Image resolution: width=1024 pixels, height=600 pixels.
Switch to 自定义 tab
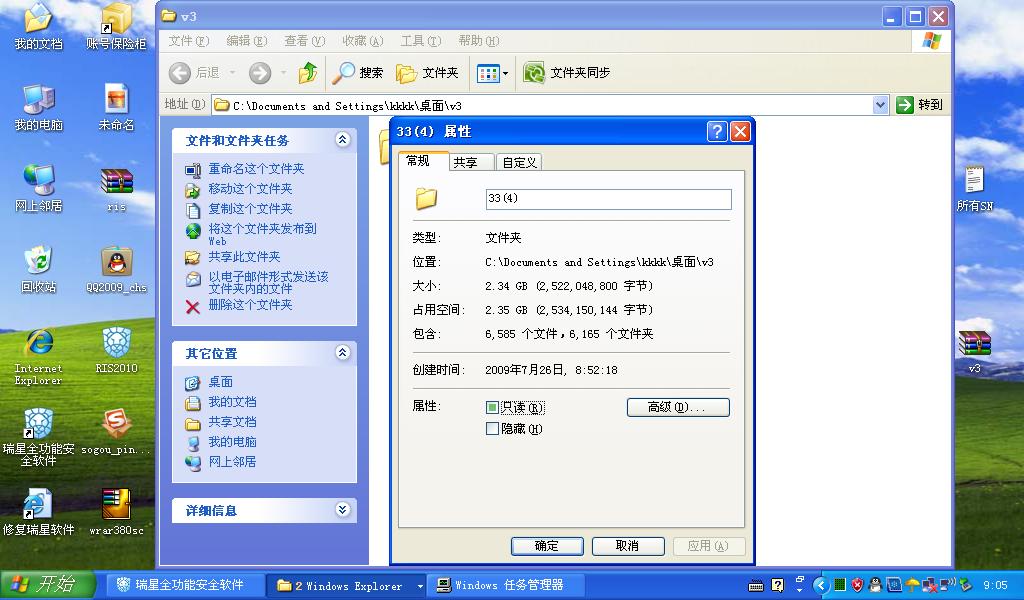point(519,163)
